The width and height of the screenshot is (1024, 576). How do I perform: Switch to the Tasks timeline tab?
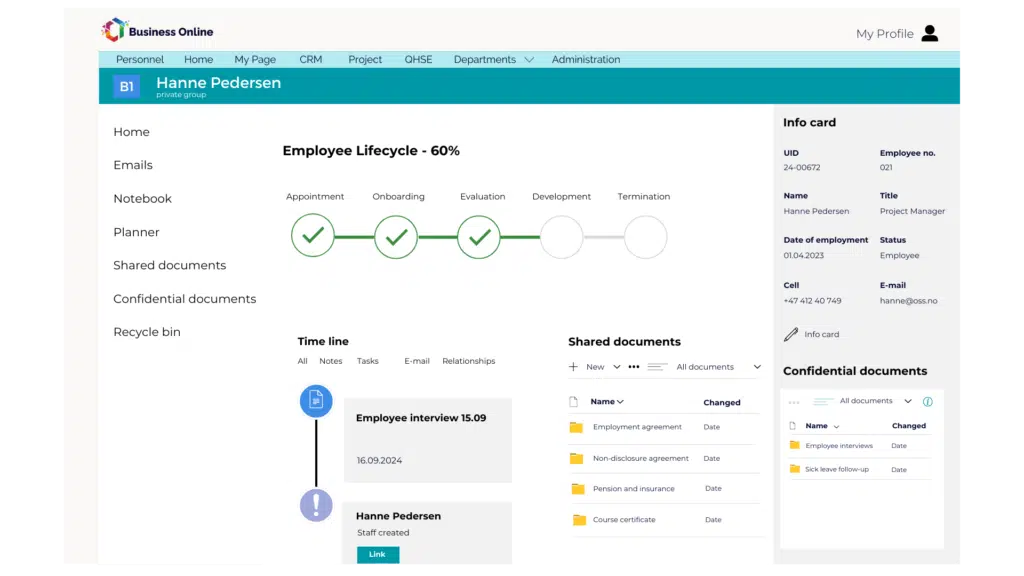[x=368, y=361]
